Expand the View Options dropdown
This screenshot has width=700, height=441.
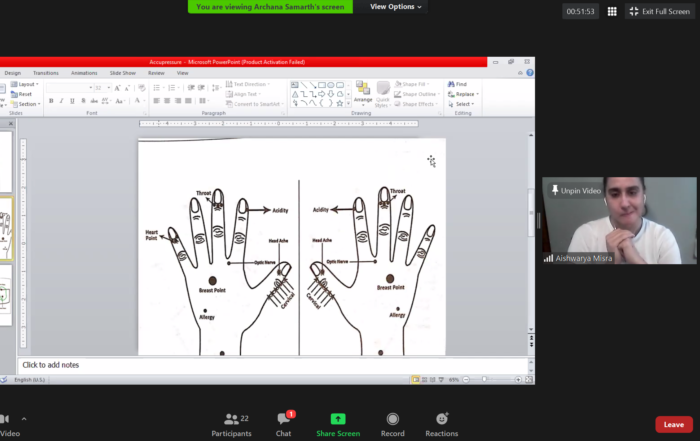(395, 7)
